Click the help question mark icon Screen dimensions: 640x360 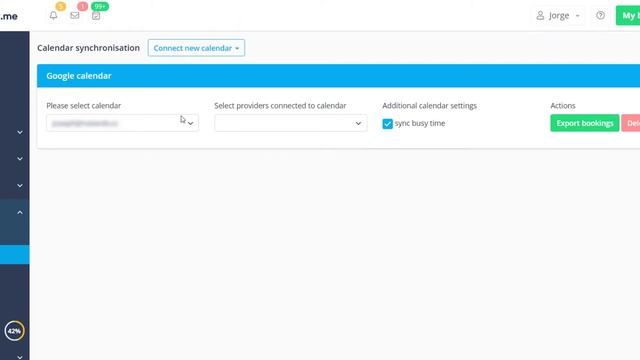click(600, 16)
